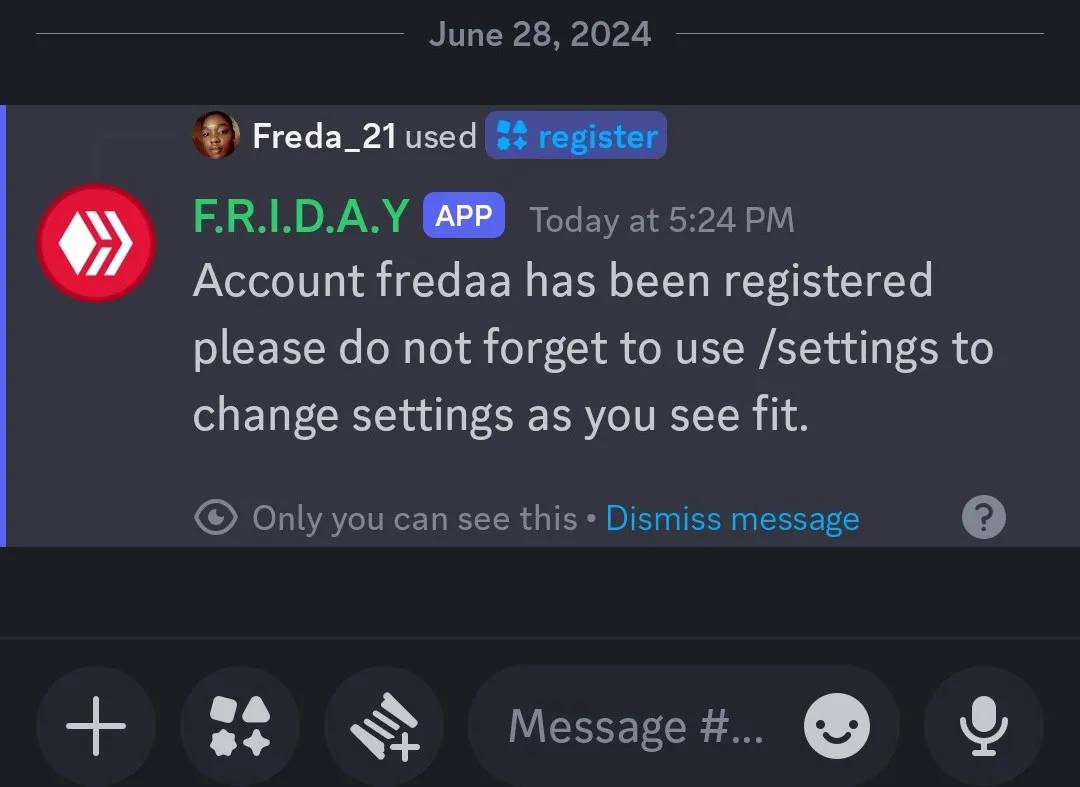Click the APP badge
This screenshot has width=1080, height=787.
click(464, 216)
